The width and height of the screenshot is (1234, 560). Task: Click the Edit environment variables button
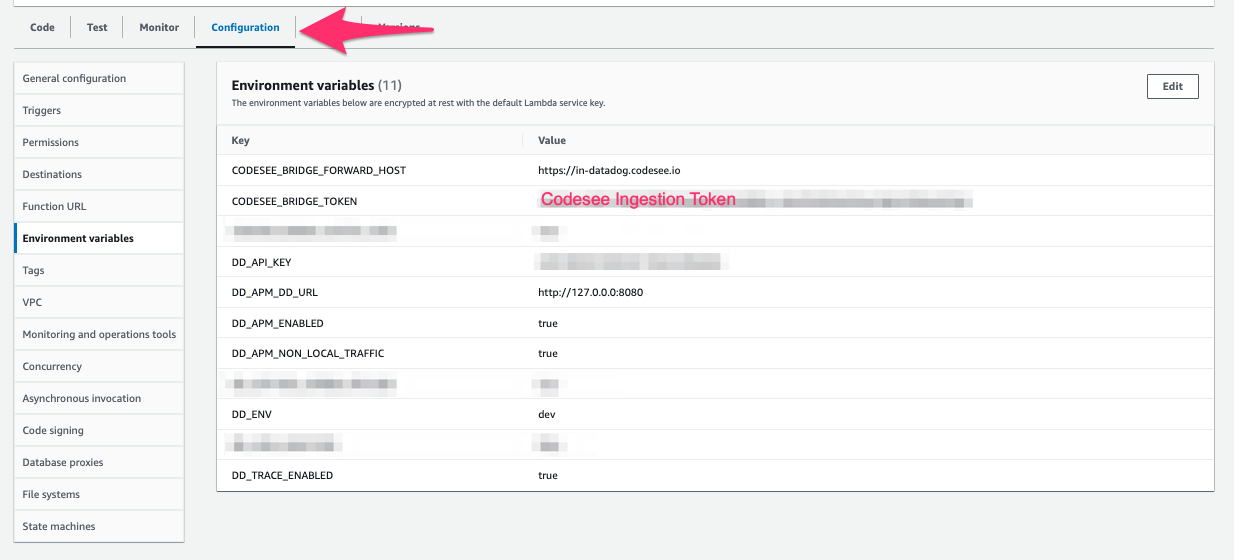pos(1173,86)
